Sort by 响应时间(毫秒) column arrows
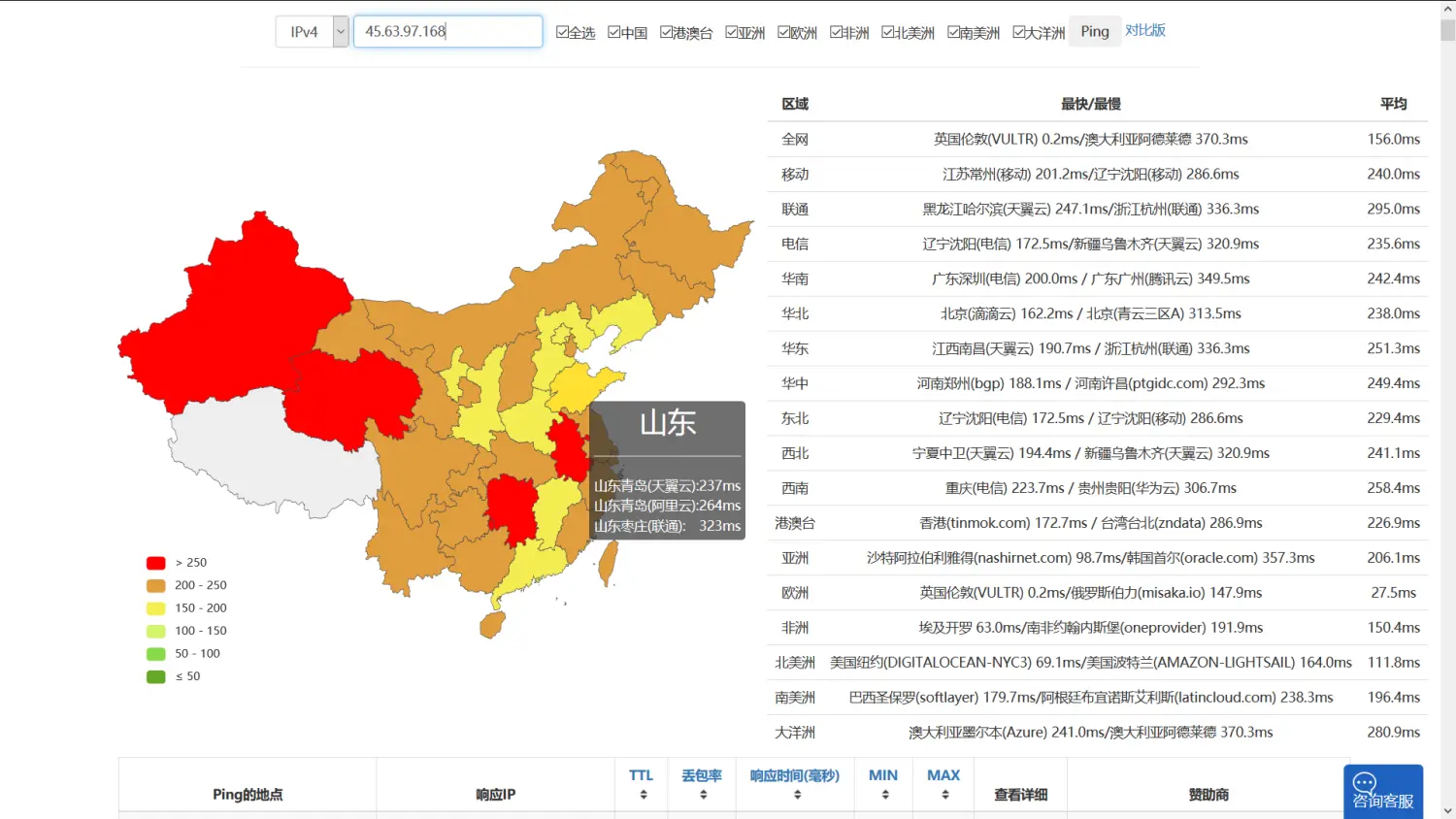The image size is (1456, 819). click(x=796, y=795)
